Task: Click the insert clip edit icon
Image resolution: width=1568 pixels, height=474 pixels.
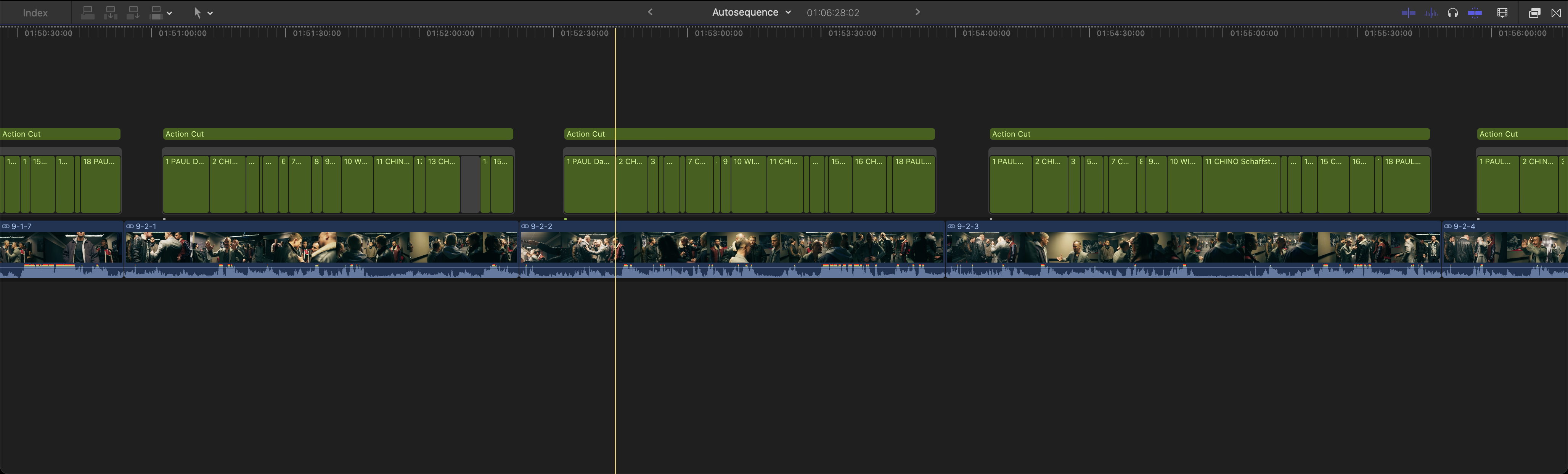Action: point(110,13)
